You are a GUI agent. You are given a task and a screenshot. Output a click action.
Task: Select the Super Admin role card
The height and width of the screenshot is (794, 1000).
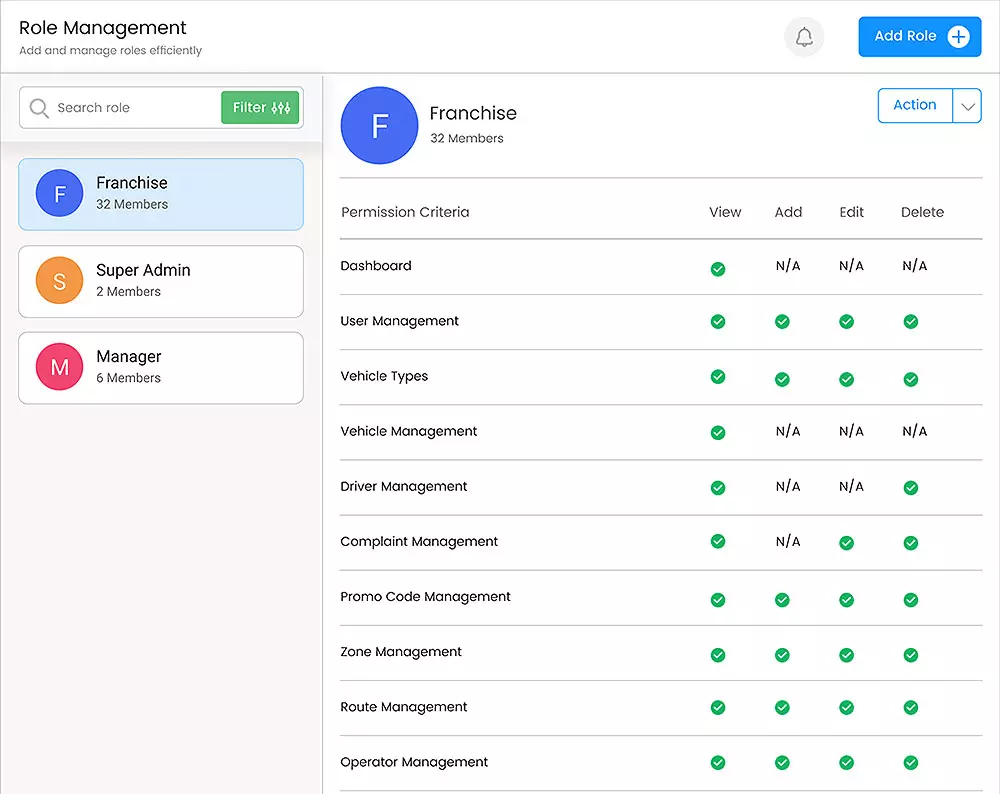[x=161, y=281]
